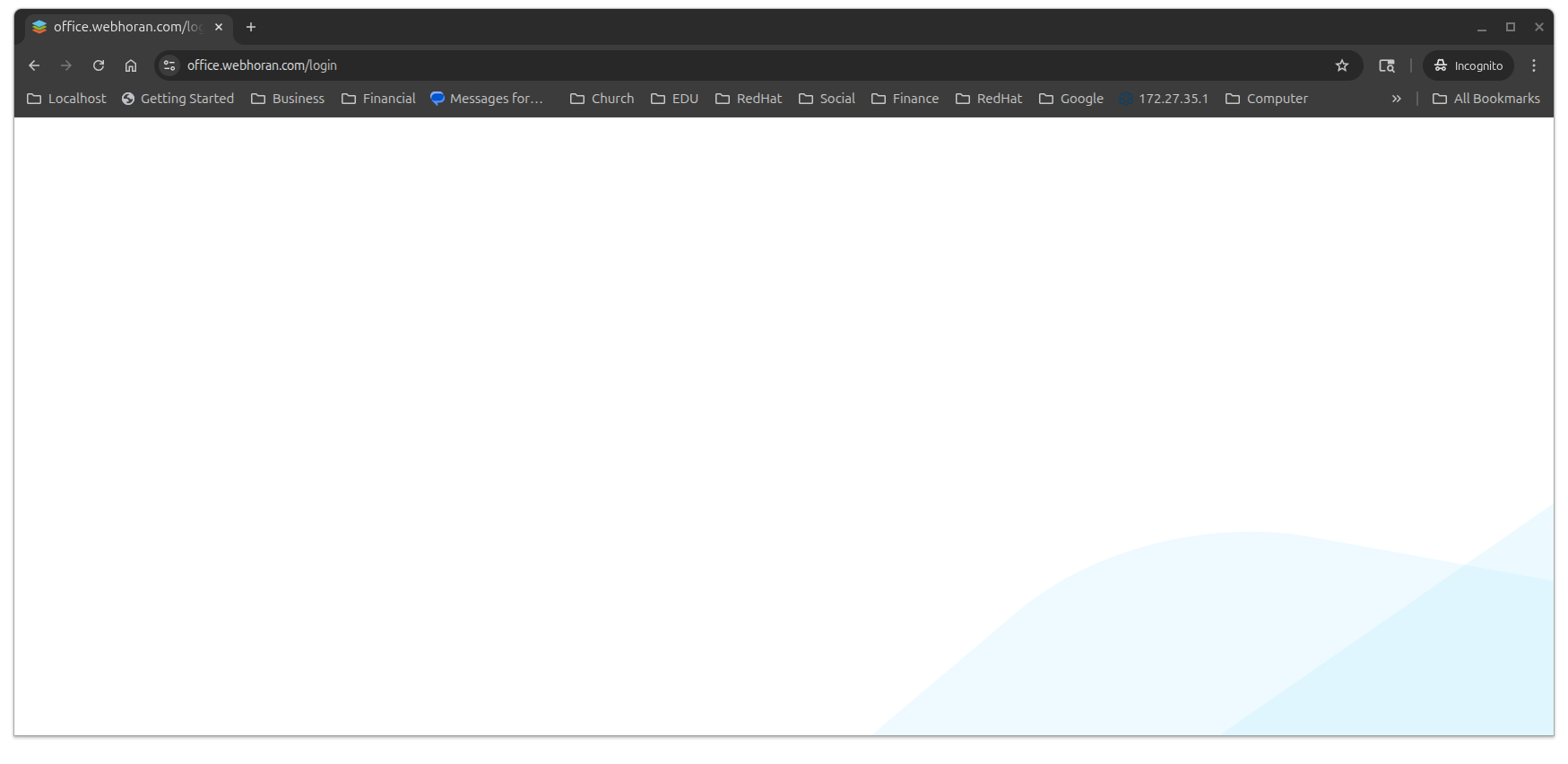Show hidden bookmarks with double chevron
Viewport: 1568px width, 764px height.
(1396, 99)
